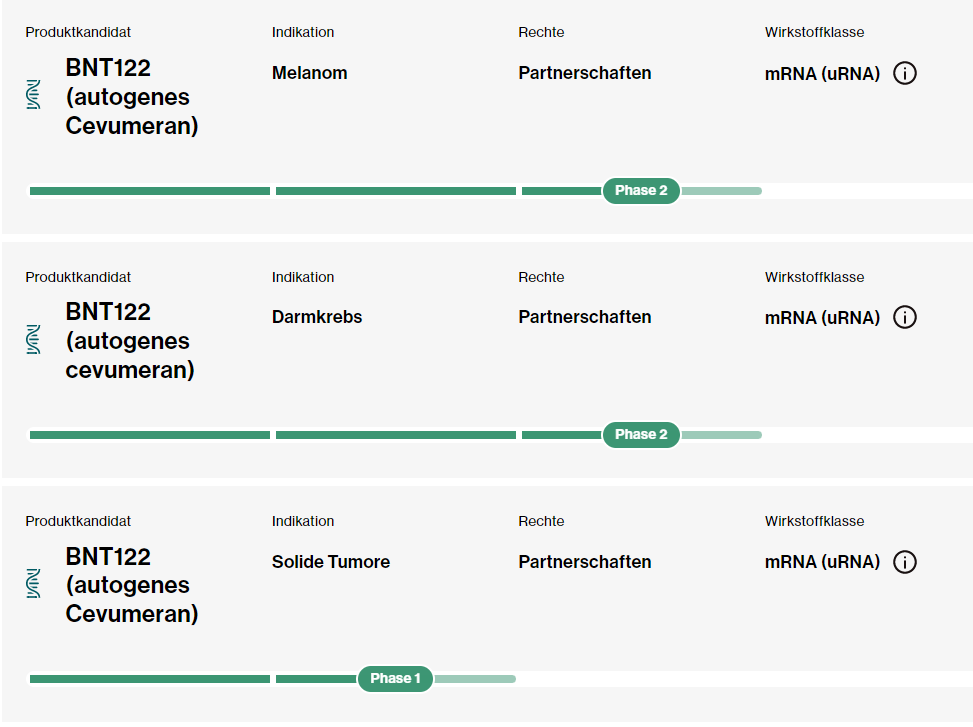Click DNA helix icon in Melanom card
973x727 pixels.
pos(34,94)
